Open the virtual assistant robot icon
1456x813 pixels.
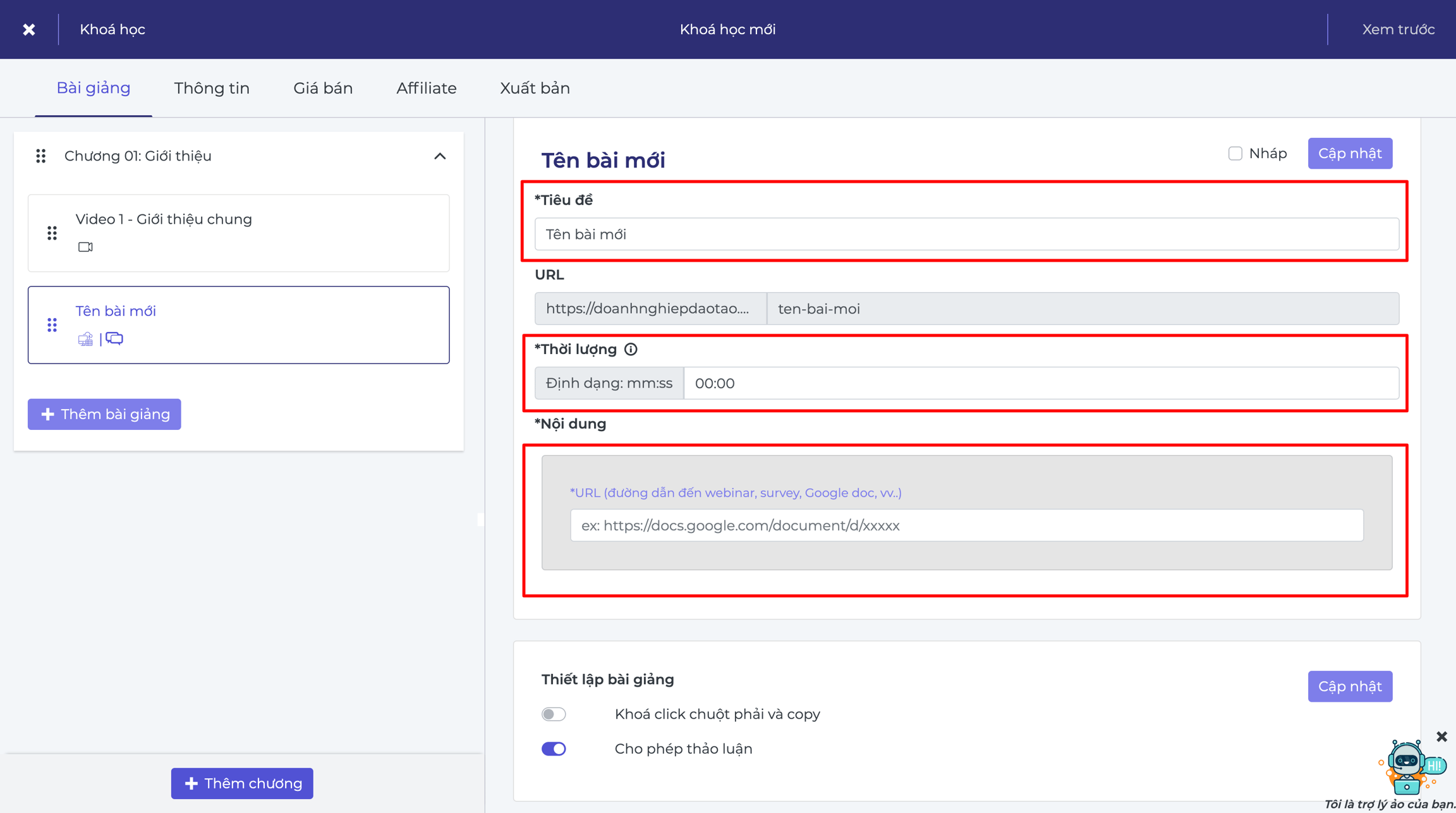tap(1410, 767)
